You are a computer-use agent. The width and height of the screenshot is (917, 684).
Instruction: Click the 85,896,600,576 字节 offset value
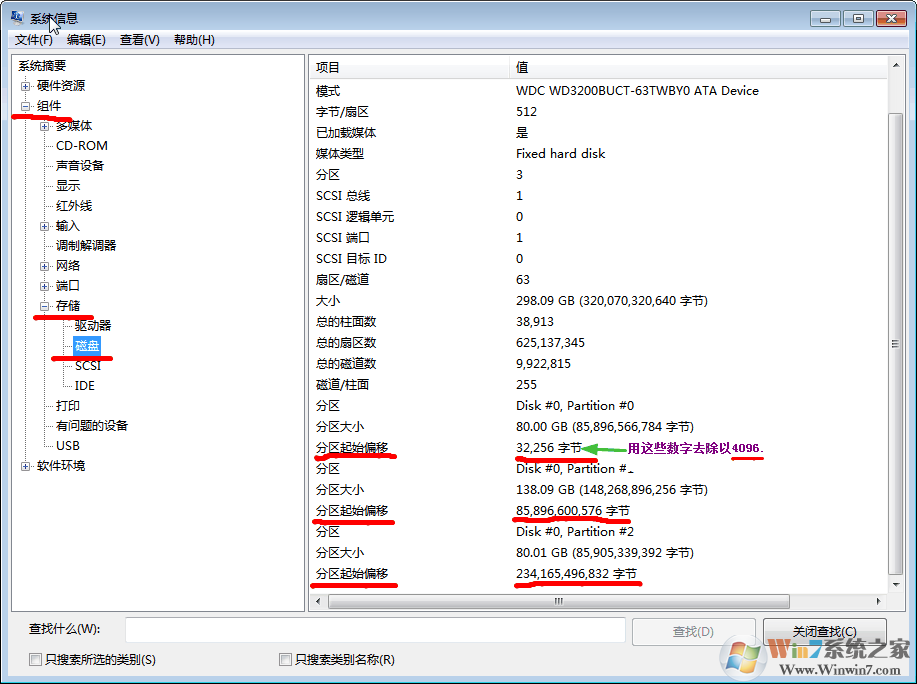tap(573, 511)
